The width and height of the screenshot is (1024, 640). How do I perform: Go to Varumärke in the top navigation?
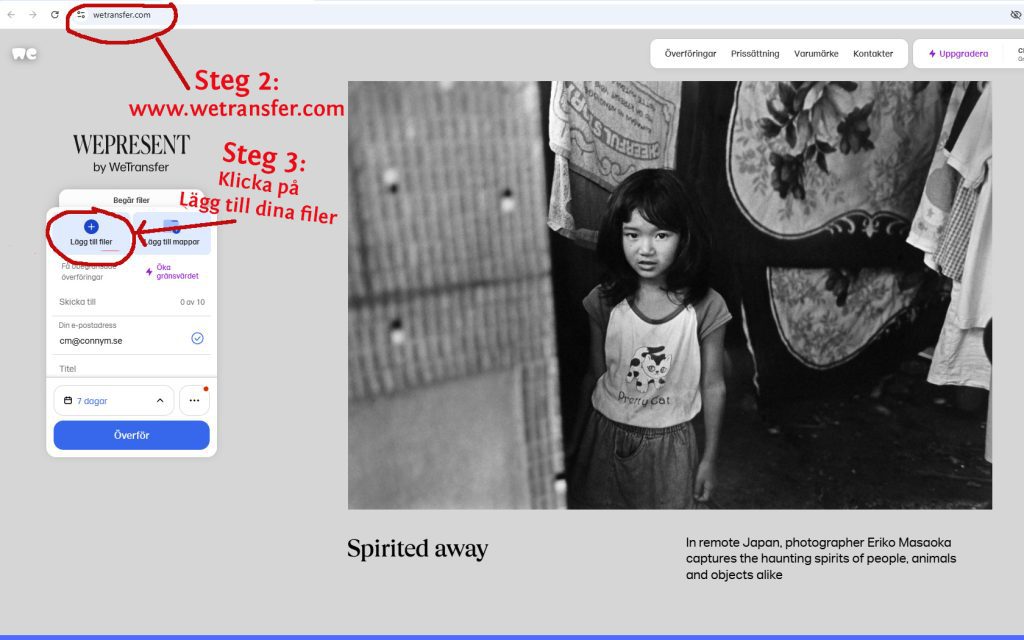click(816, 54)
